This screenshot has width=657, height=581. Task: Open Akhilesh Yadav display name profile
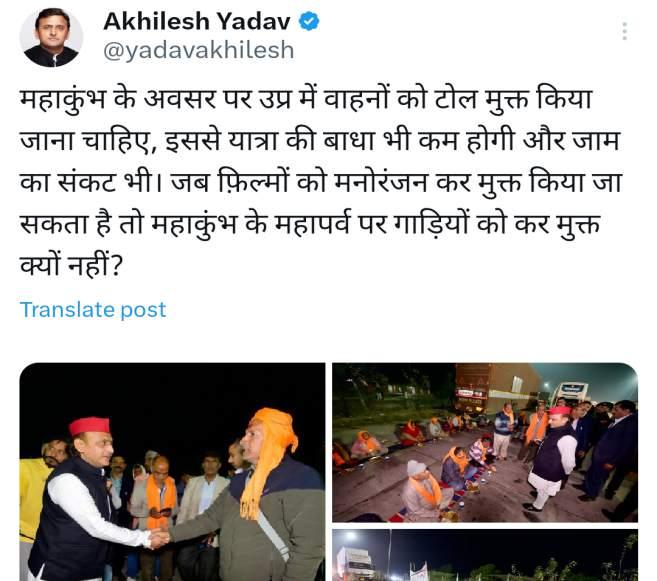(x=197, y=21)
